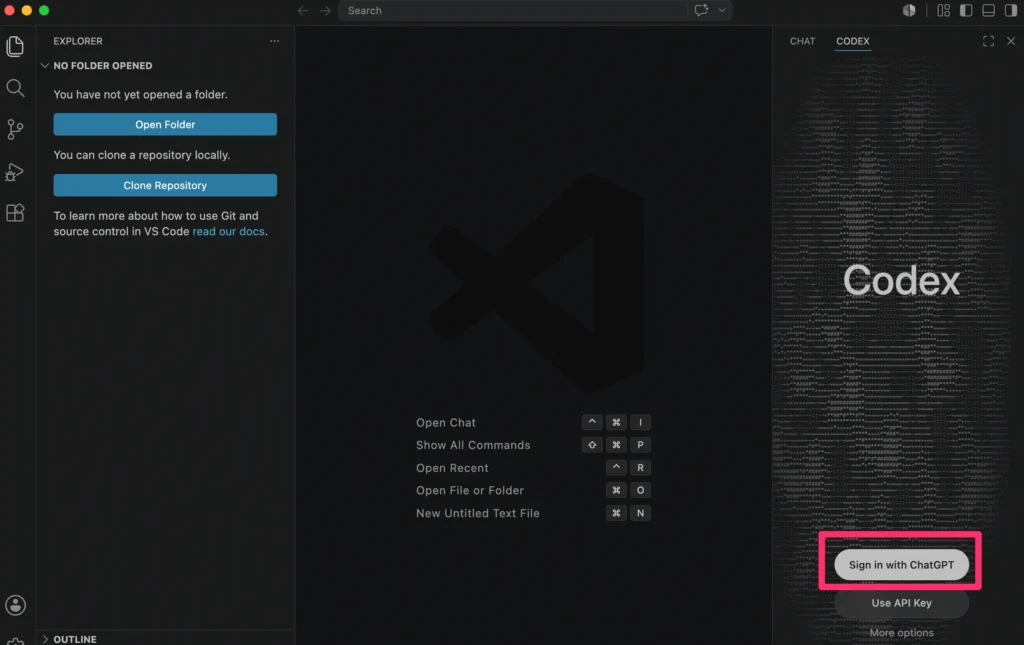Viewport: 1024px width, 645px height.
Task: Click the New Untitled Text File entry
Action: coord(477,513)
